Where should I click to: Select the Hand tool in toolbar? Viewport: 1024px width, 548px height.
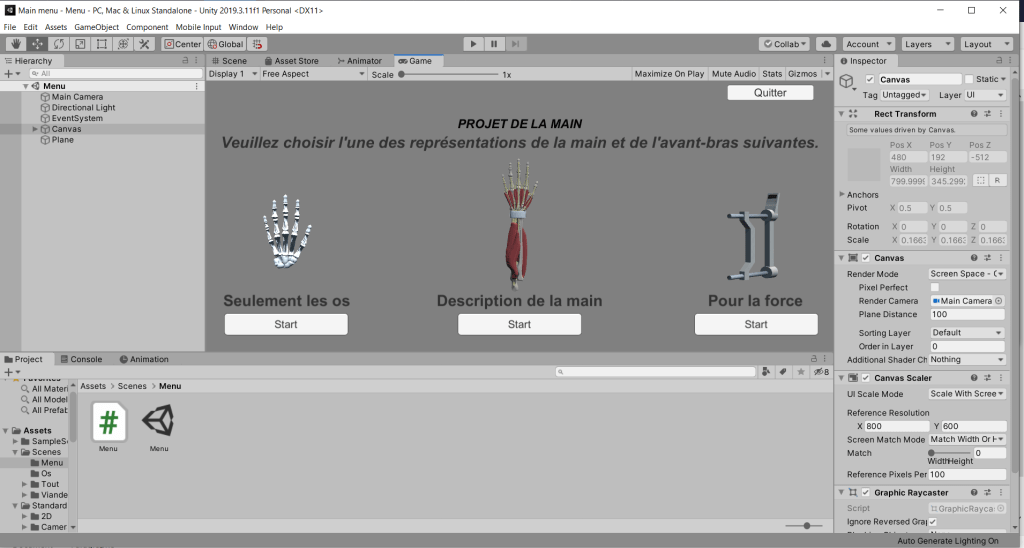[x=16, y=44]
